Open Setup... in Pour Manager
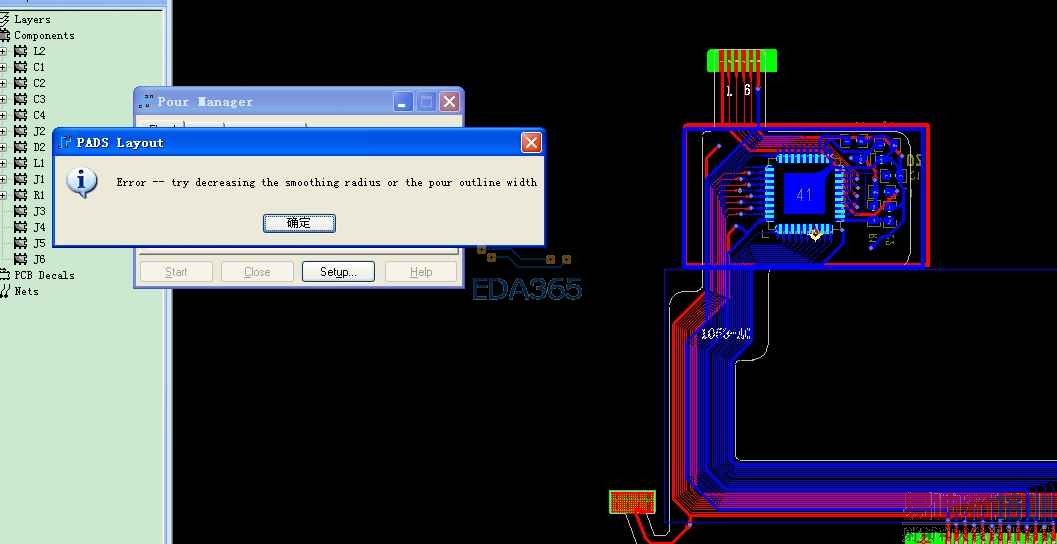 (x=338, y=272)
